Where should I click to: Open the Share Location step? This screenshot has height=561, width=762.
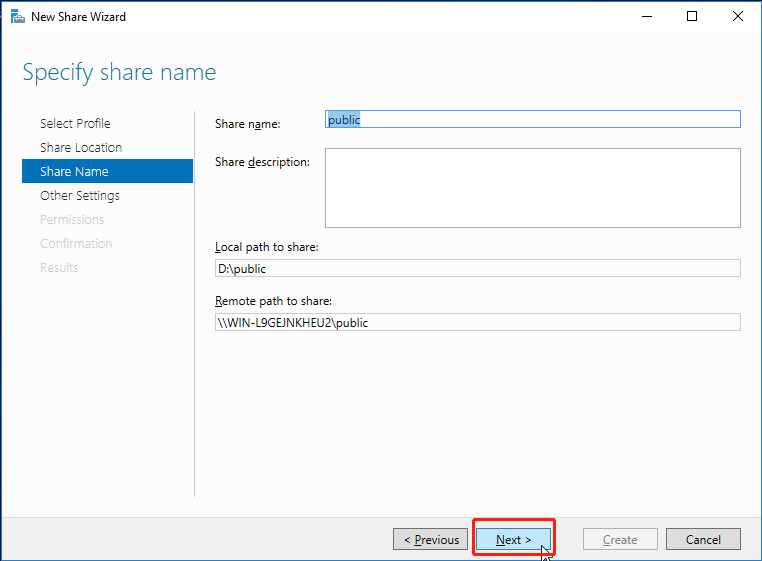coord(81,147)
